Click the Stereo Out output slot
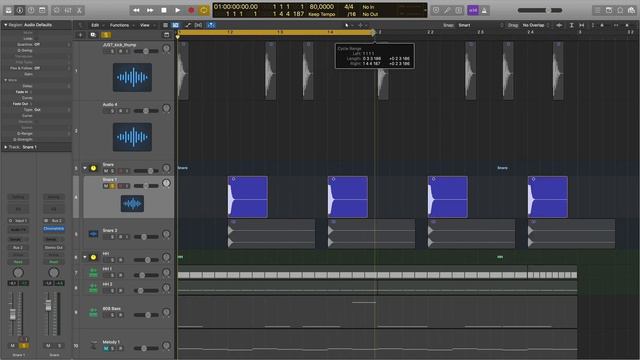This screenshot has width=640, height=360. click(x=53, y=247)
